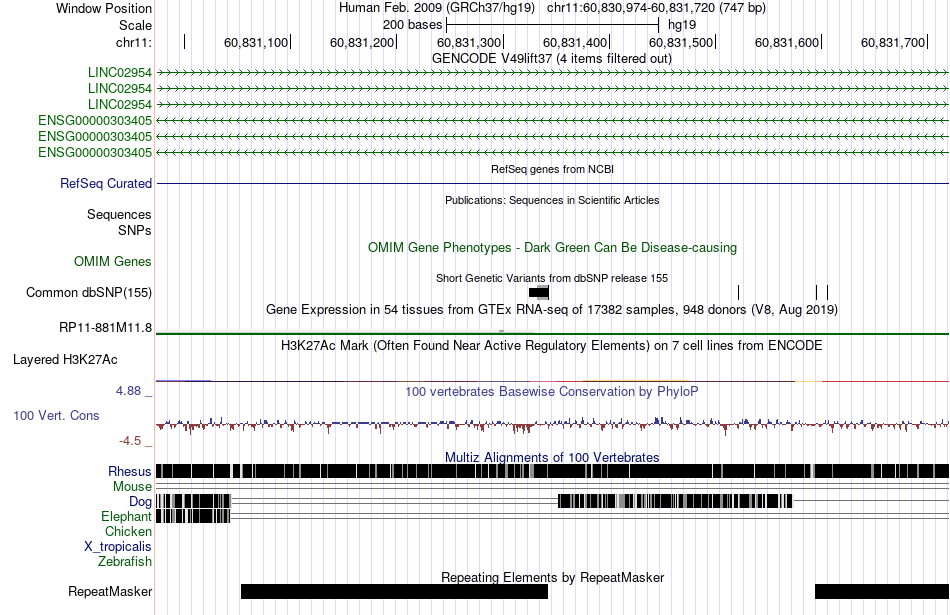Click coordinate label 60,831,100 on ruler
Viewport: 950px width, 615px height.
(256, 42)
